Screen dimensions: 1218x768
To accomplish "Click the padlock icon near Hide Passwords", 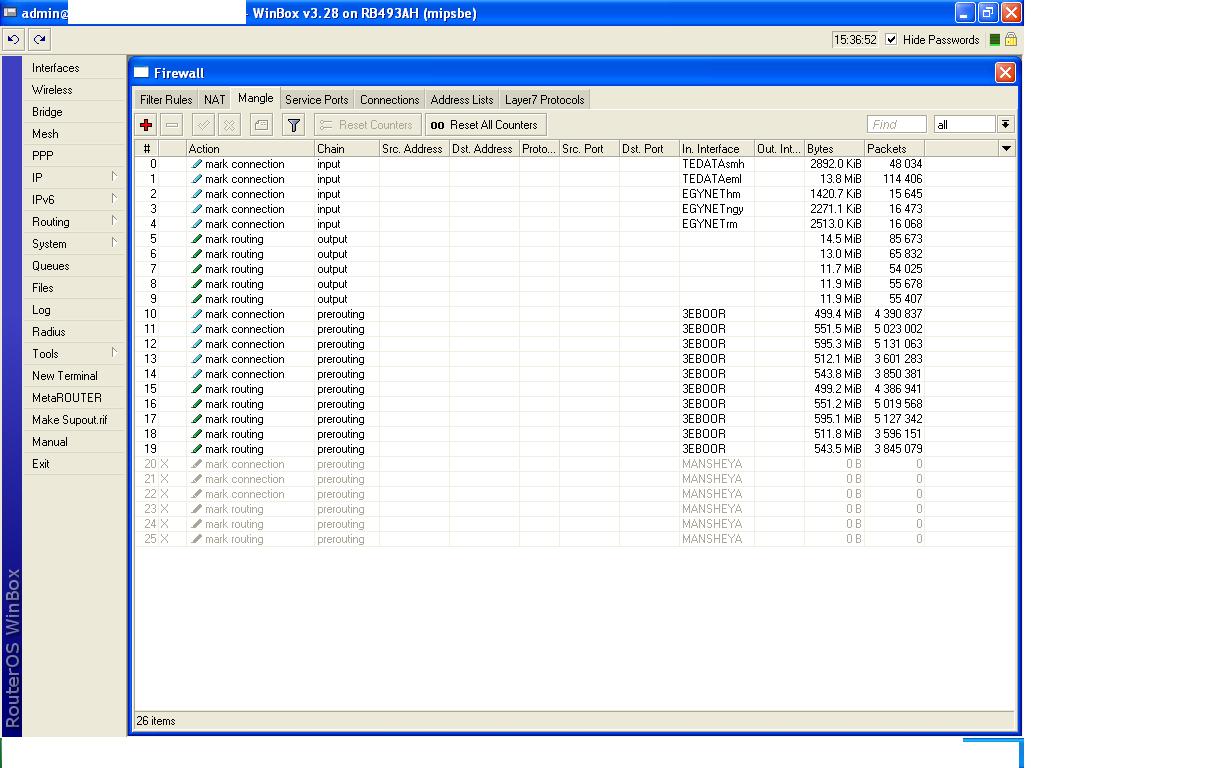I will 1010,40.
